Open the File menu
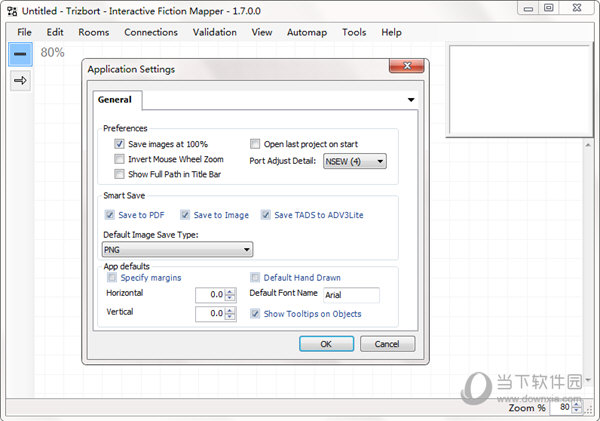 pyautogui.click(x=24, y=32)
